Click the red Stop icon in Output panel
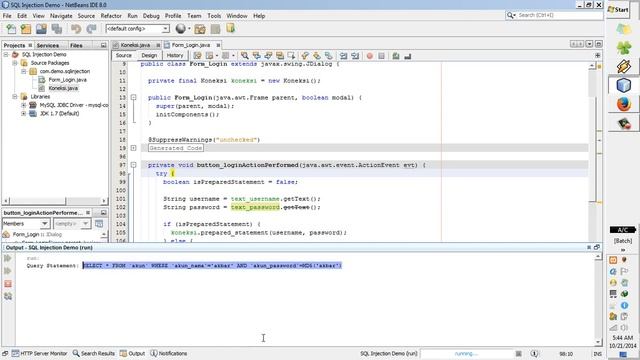Image resolution: width=640 pixels, height=360 pixels. tap(8, 284)
